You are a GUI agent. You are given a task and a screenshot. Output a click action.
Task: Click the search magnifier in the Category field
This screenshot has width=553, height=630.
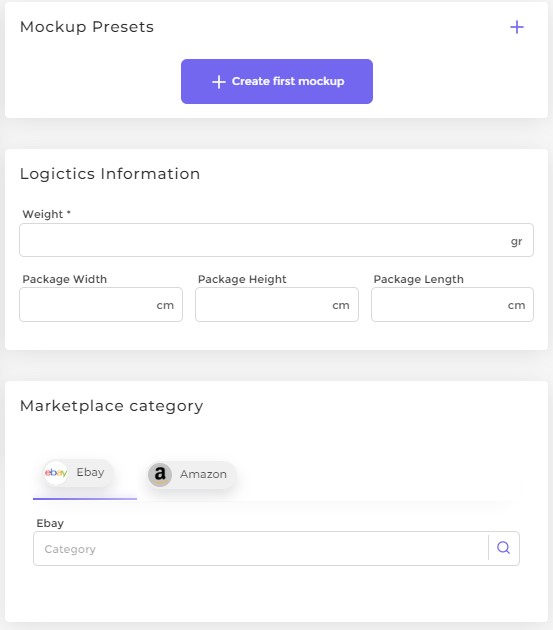(504, 548)
